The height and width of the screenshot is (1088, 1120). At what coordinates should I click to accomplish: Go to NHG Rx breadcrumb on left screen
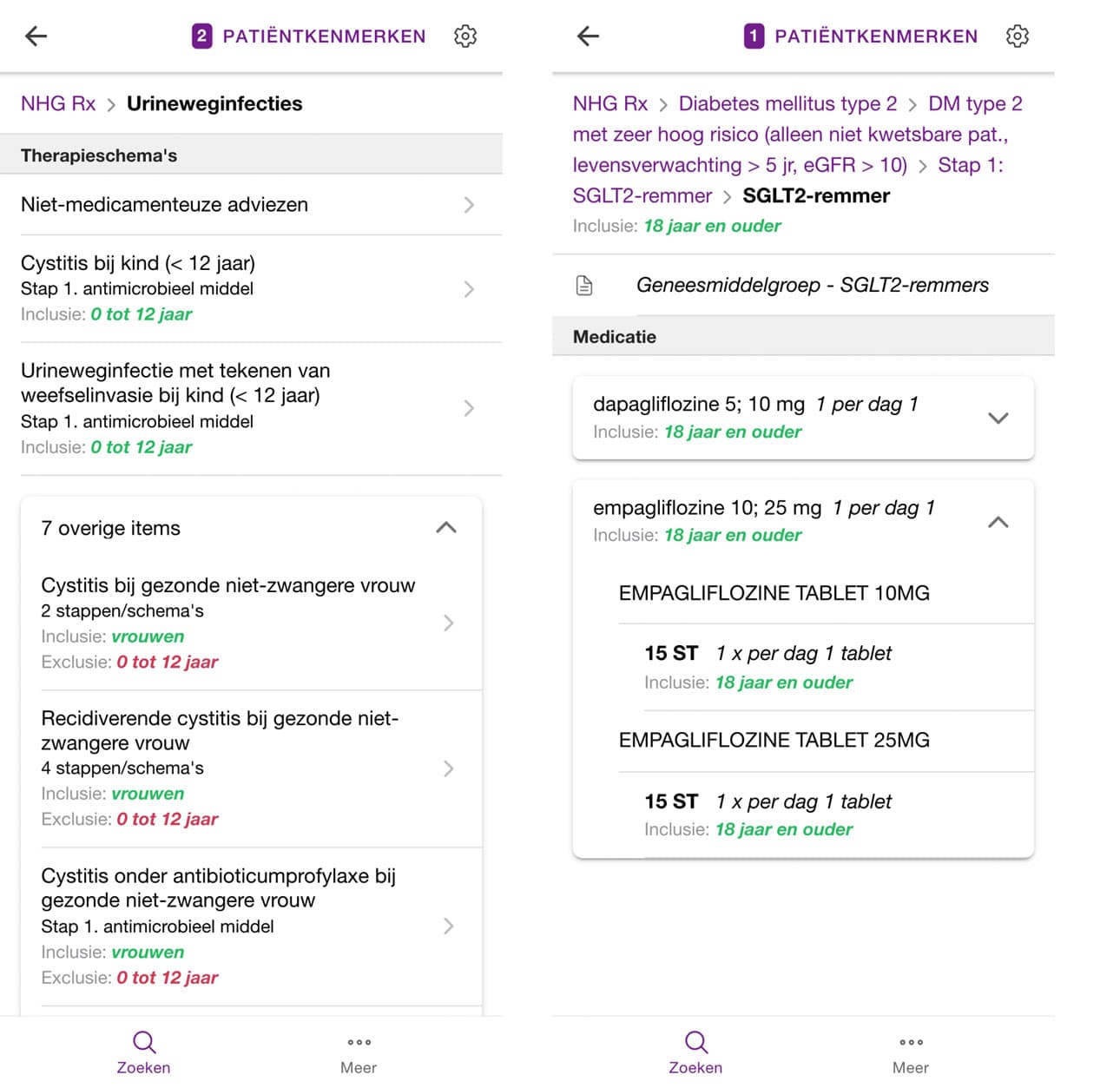tap(58, 103)
